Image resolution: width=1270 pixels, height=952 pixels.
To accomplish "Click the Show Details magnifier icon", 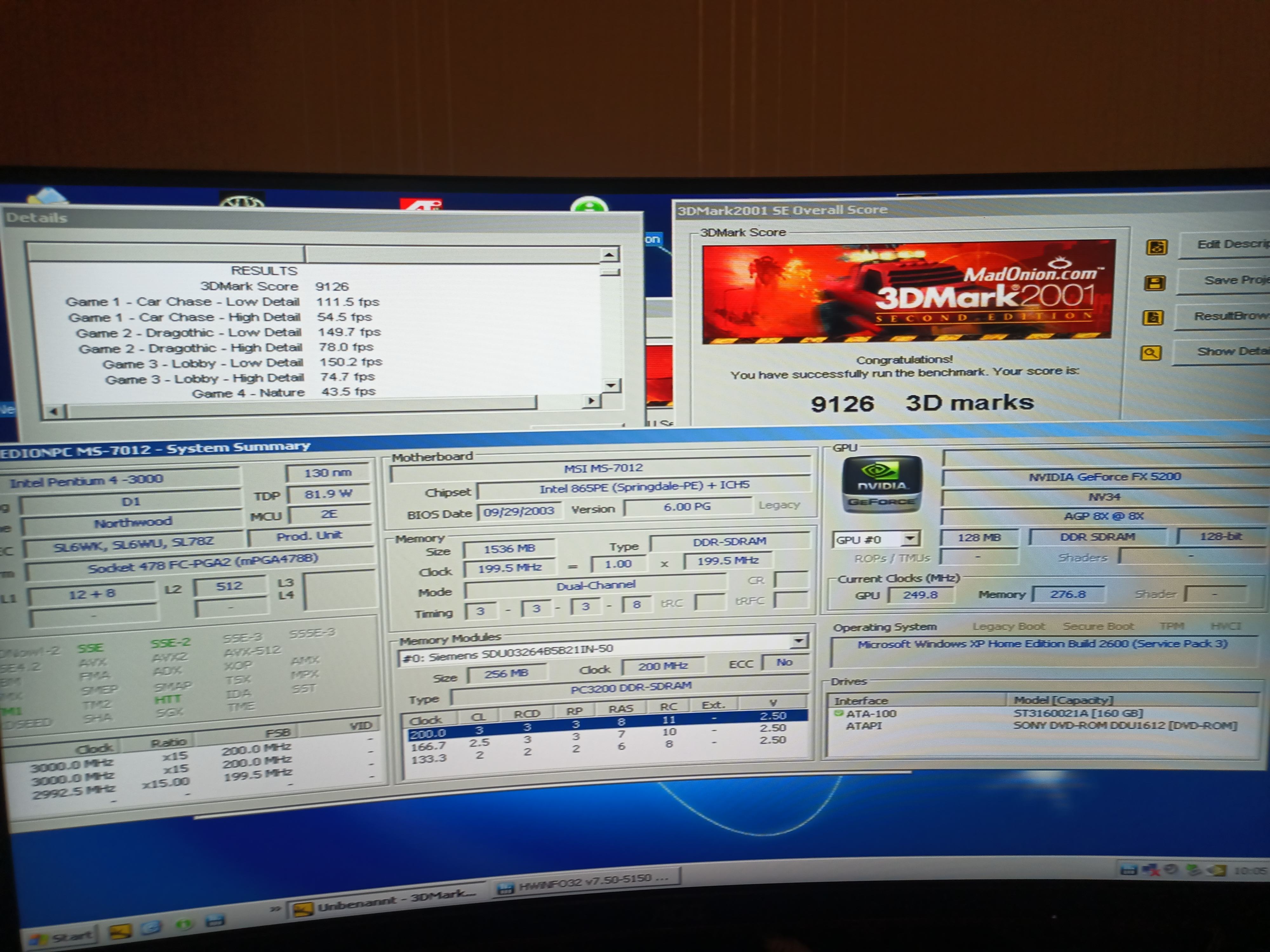I will tap(1151, 352).
